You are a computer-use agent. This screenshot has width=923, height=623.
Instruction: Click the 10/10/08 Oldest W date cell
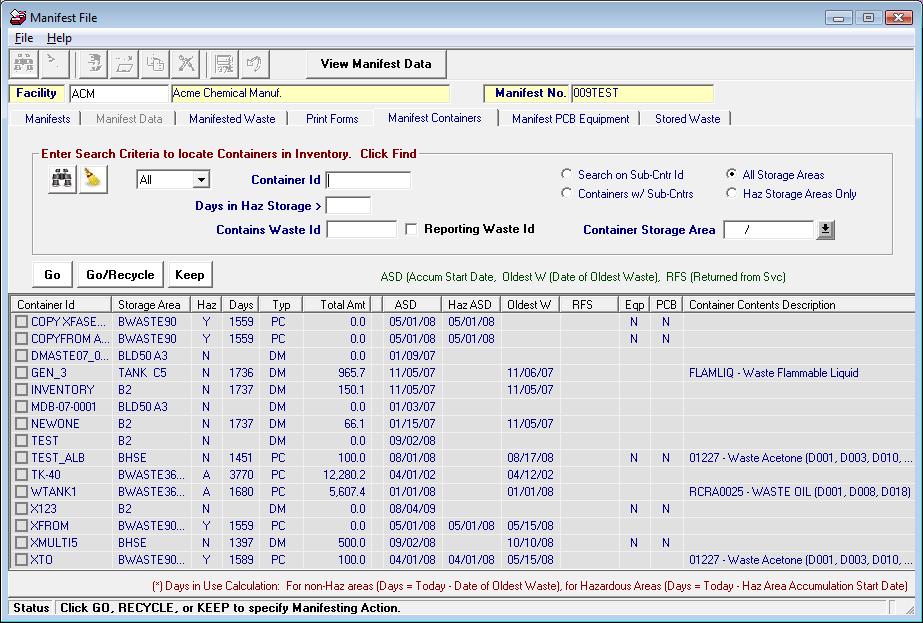tap(530, 542)
